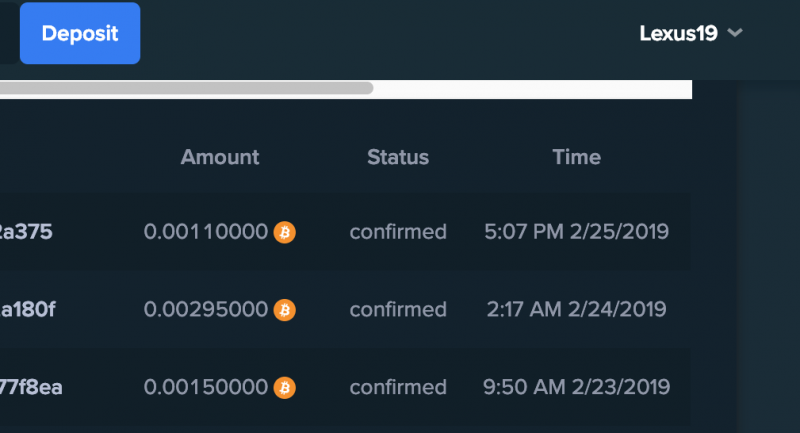Click transaction hash ending a180f
The height and width of the screenshot is (433, 800).
(28, 310)
